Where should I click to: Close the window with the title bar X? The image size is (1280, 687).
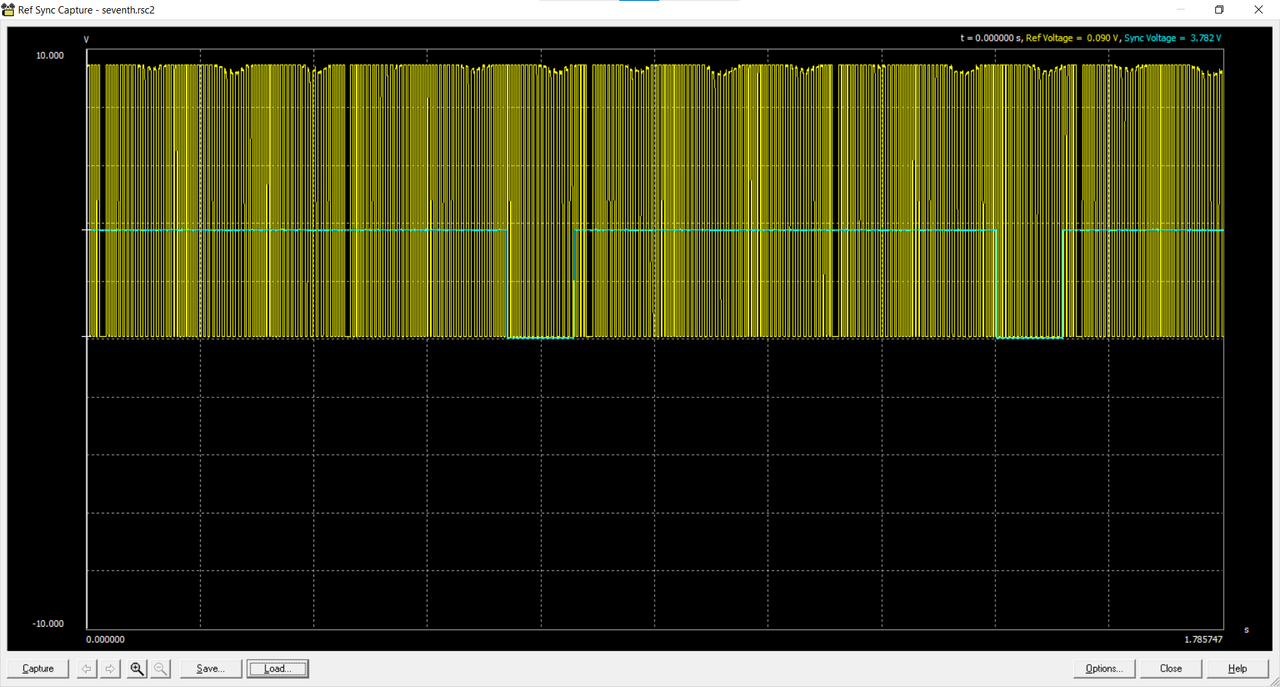1258,9
